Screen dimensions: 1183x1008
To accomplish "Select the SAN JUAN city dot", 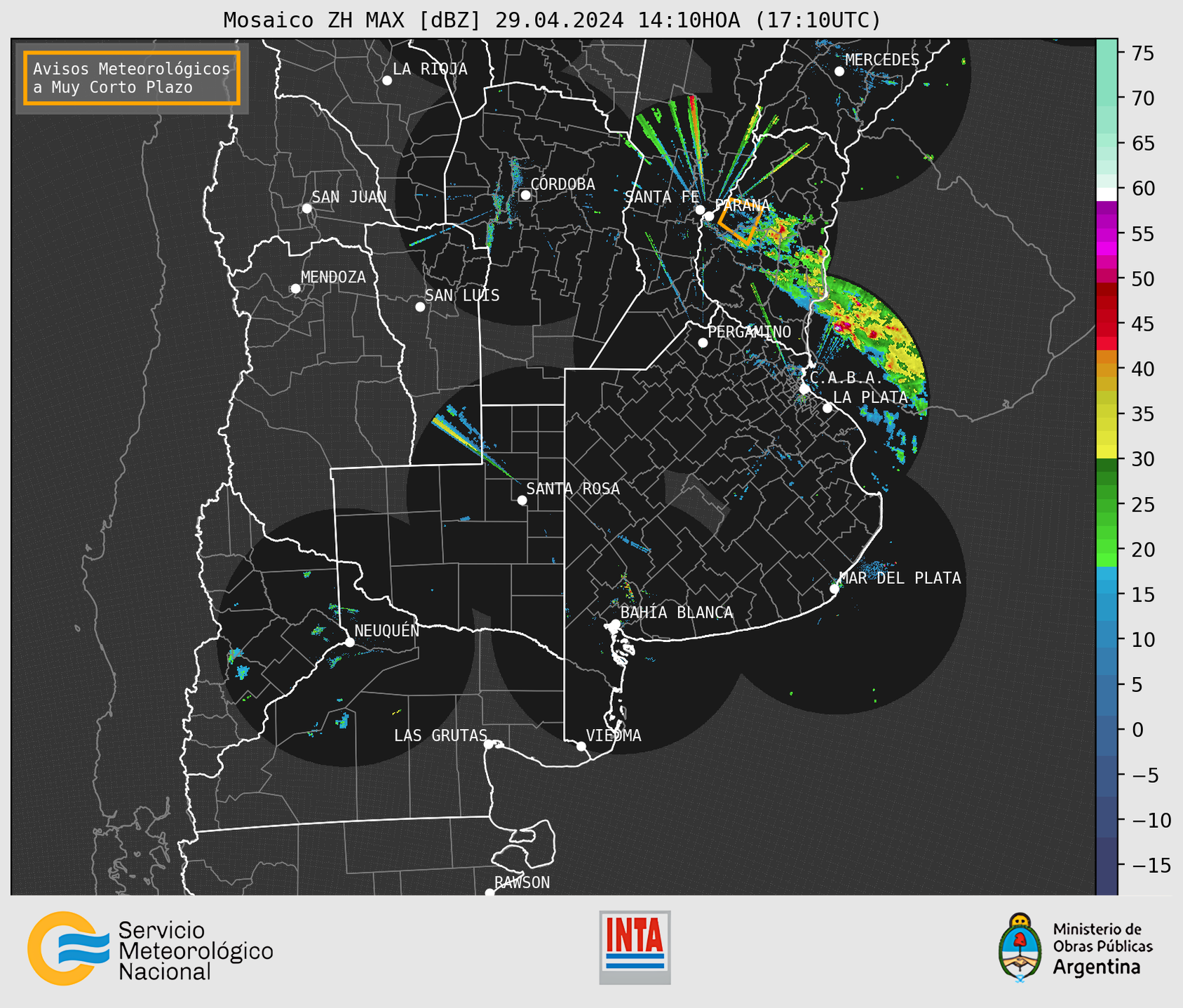I will tap(306, 208).
